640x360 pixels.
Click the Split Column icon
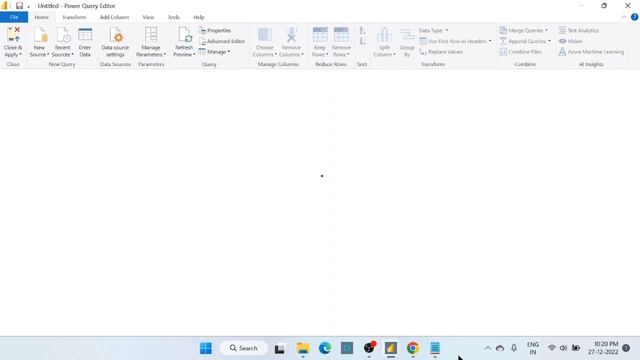[384, 35]
